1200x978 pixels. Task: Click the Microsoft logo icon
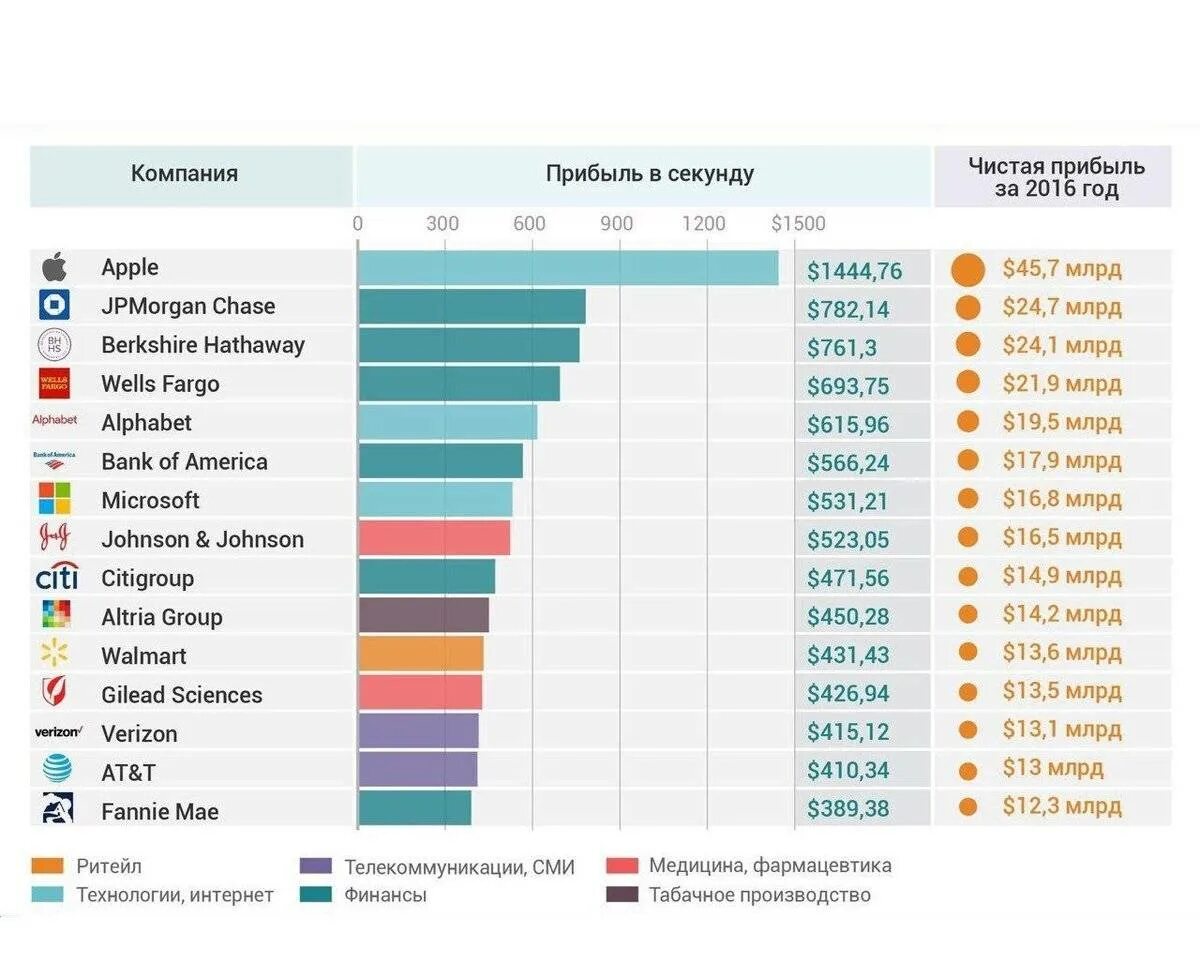[54, 499]
